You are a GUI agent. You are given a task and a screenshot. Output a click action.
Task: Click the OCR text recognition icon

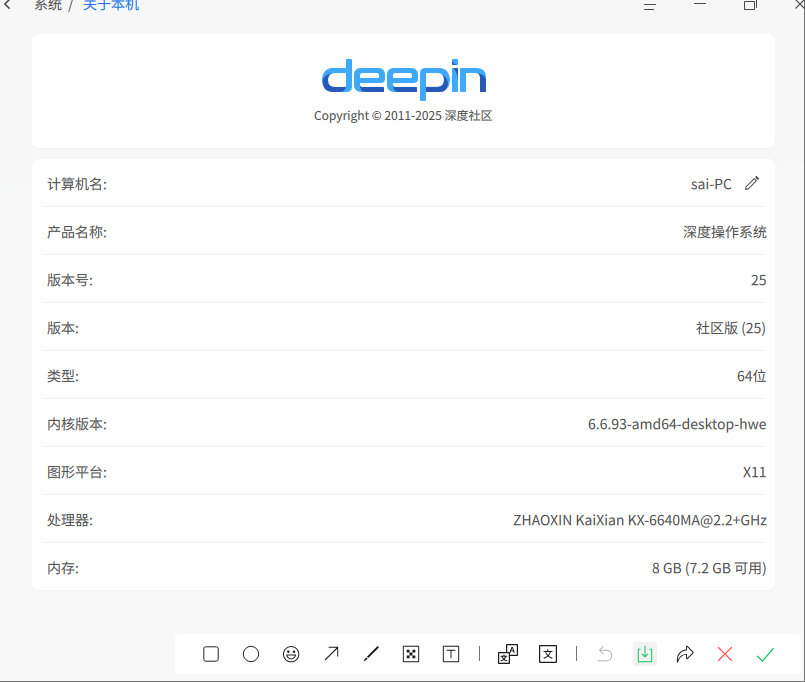(548, 654)
